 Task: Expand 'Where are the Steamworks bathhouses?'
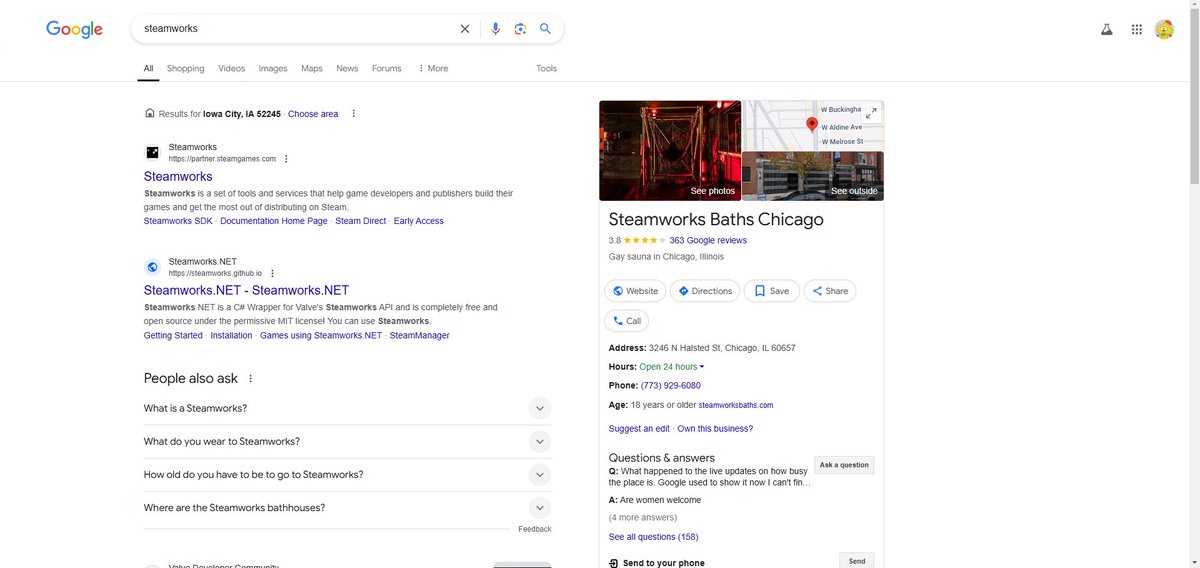click(539, 507)
